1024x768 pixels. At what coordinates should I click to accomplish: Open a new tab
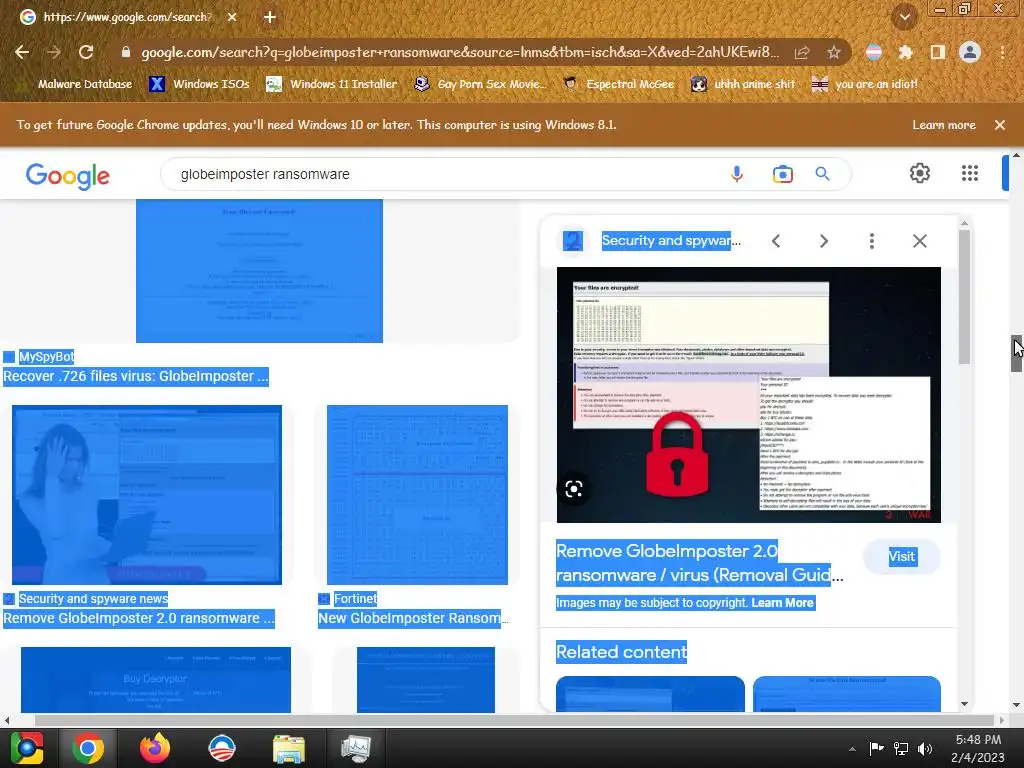(270, 17)
